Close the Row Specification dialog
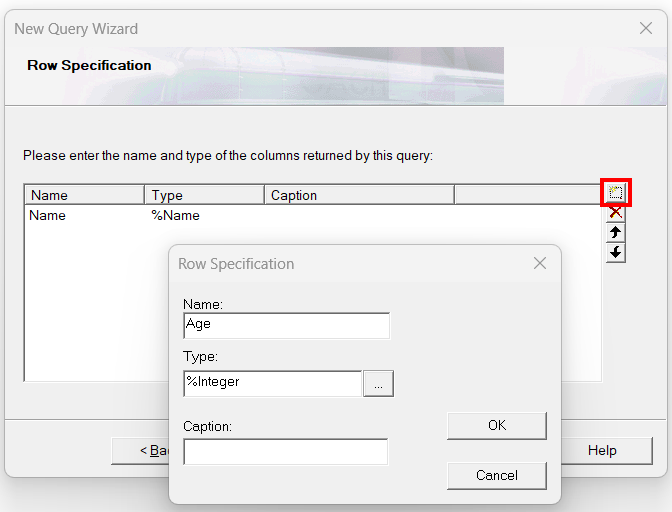This screenshot has height=512, width=672. click(540, 264)
